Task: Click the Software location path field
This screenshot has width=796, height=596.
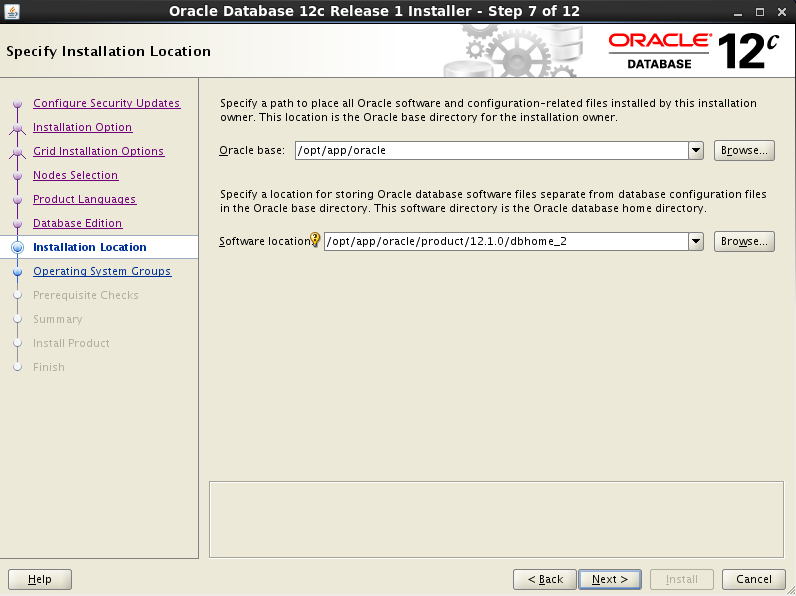Action: tap(506, 241)
